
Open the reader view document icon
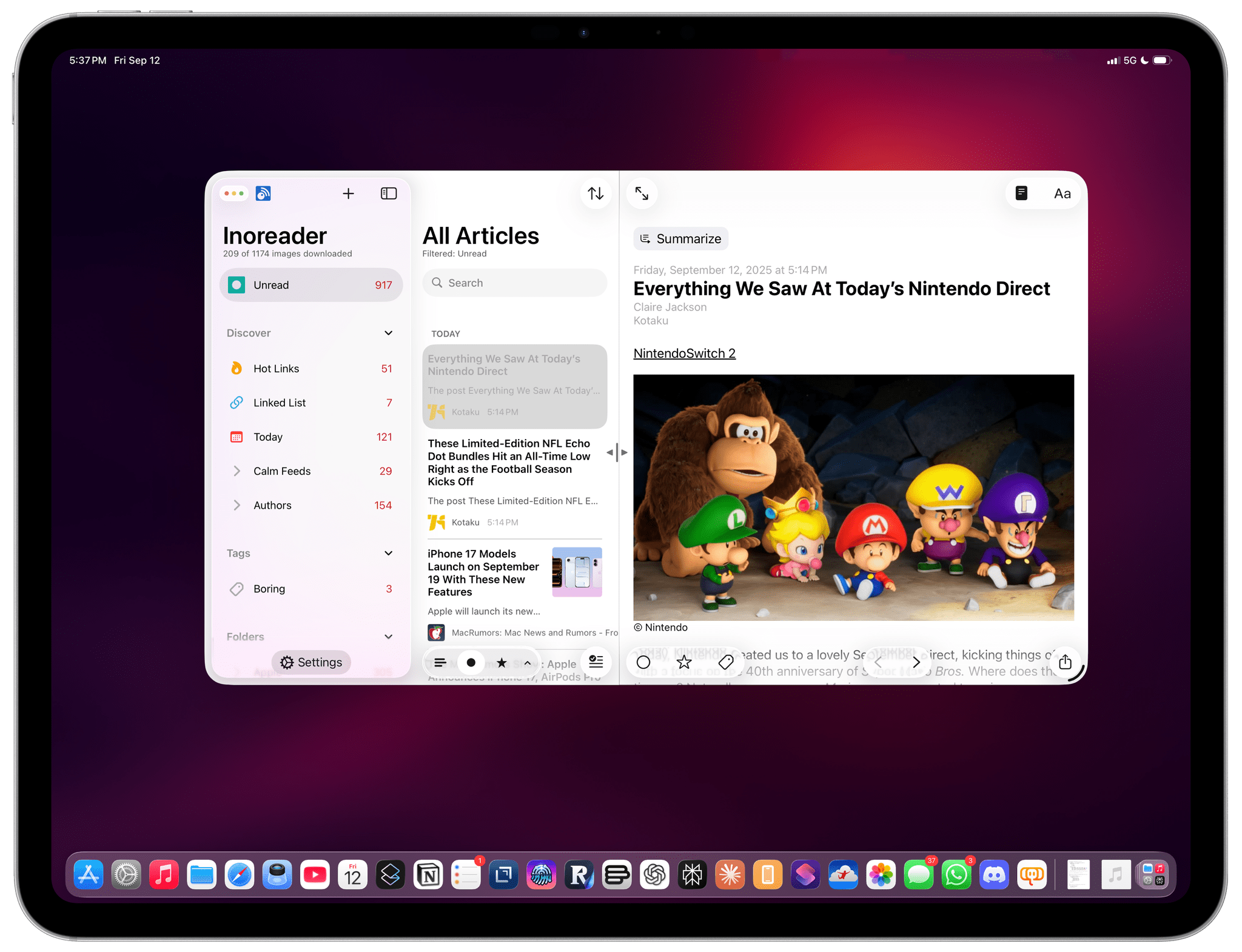[1021, 193]
